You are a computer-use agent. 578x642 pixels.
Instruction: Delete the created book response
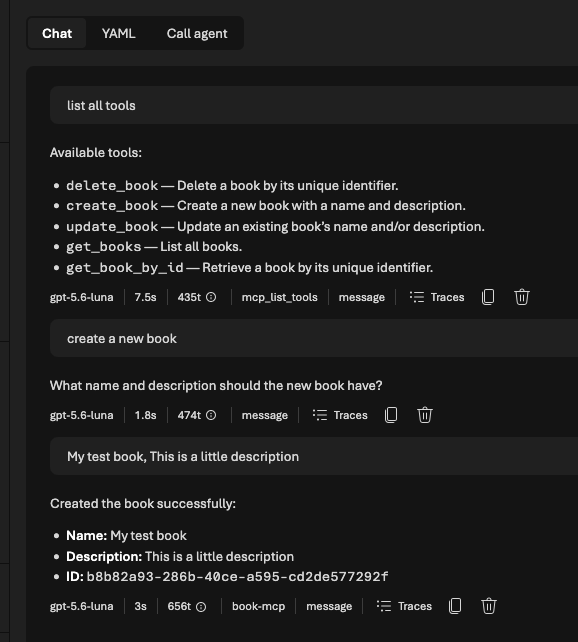point(489,606)
